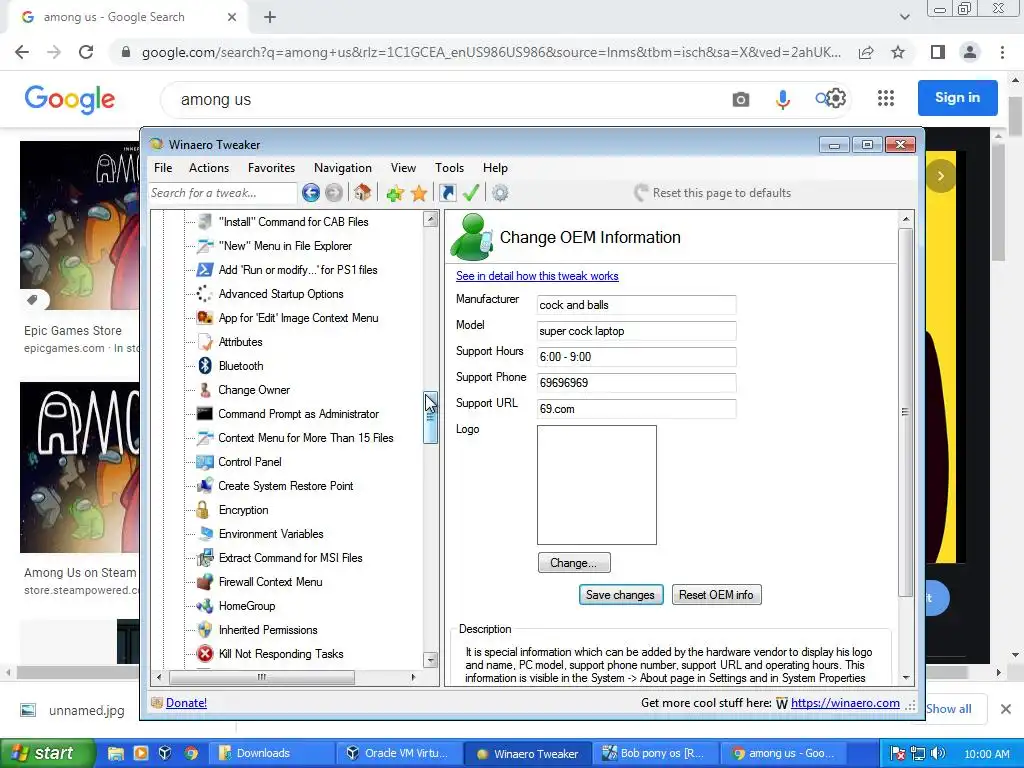Open the File menu in Winaero Tweaker
This screenshot has height=768, width=1024.
(x=163, y=168)
